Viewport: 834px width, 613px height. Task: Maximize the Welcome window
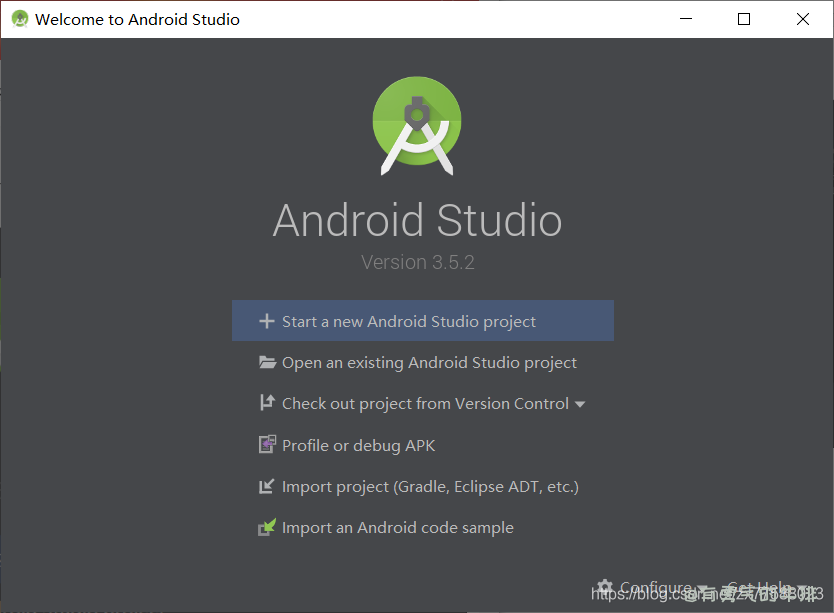pos(744,19)
